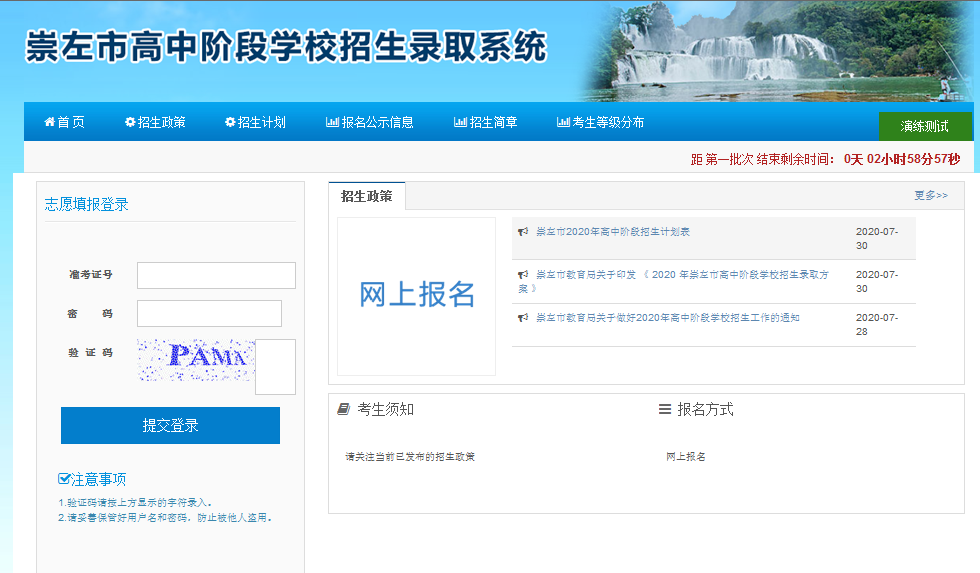Open the 更多>> link
This screenshot has height=573, width=980.
(x=930, y=196)
